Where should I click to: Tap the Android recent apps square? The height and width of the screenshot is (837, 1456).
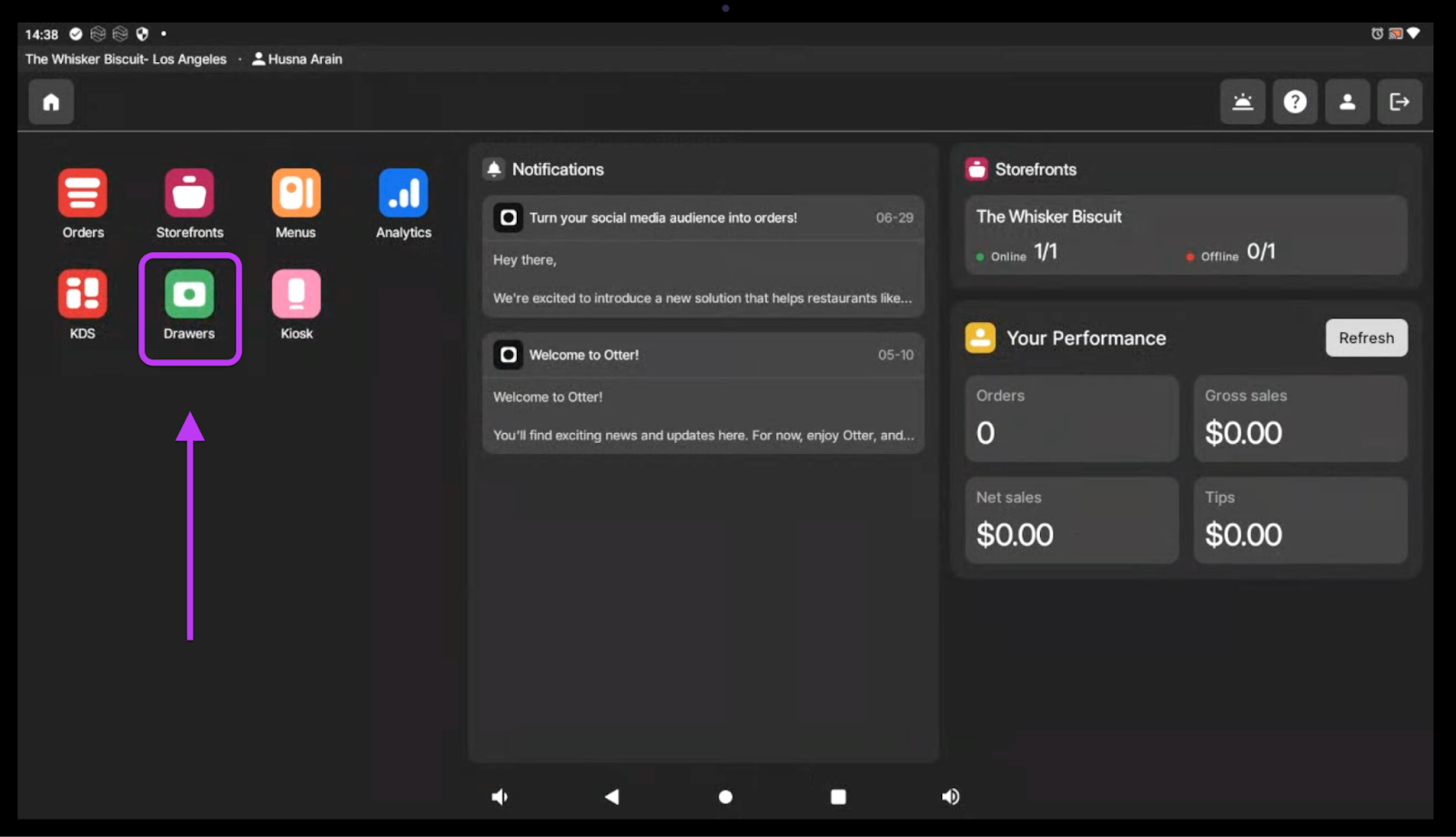pos(838,797)
